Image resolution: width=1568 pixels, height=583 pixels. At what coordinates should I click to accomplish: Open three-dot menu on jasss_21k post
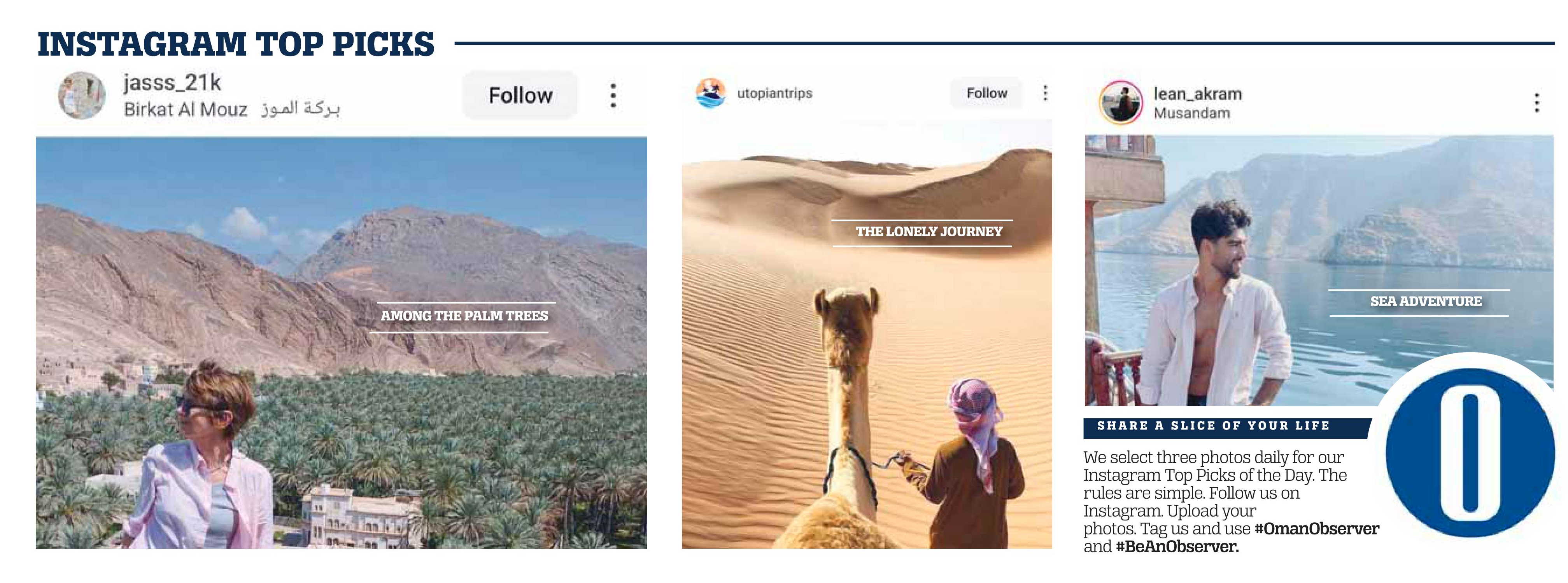613,96
